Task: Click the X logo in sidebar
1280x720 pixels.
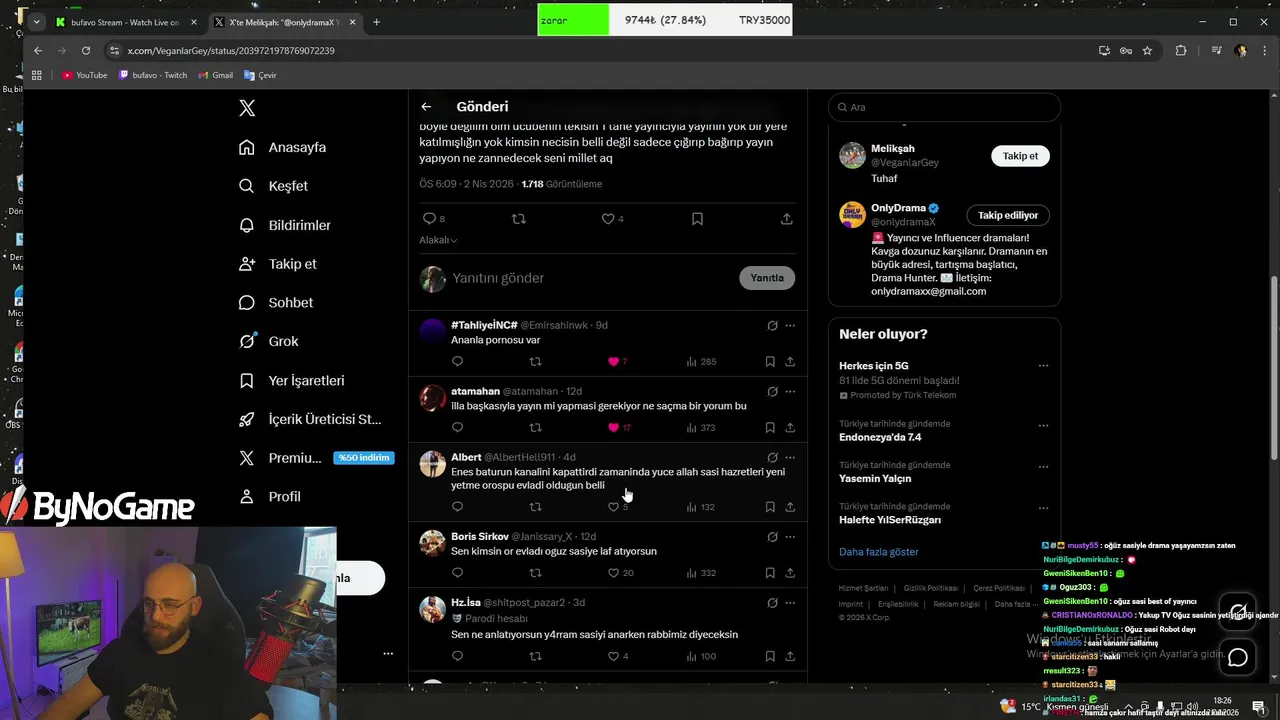Action: click(x=247, y=108)
